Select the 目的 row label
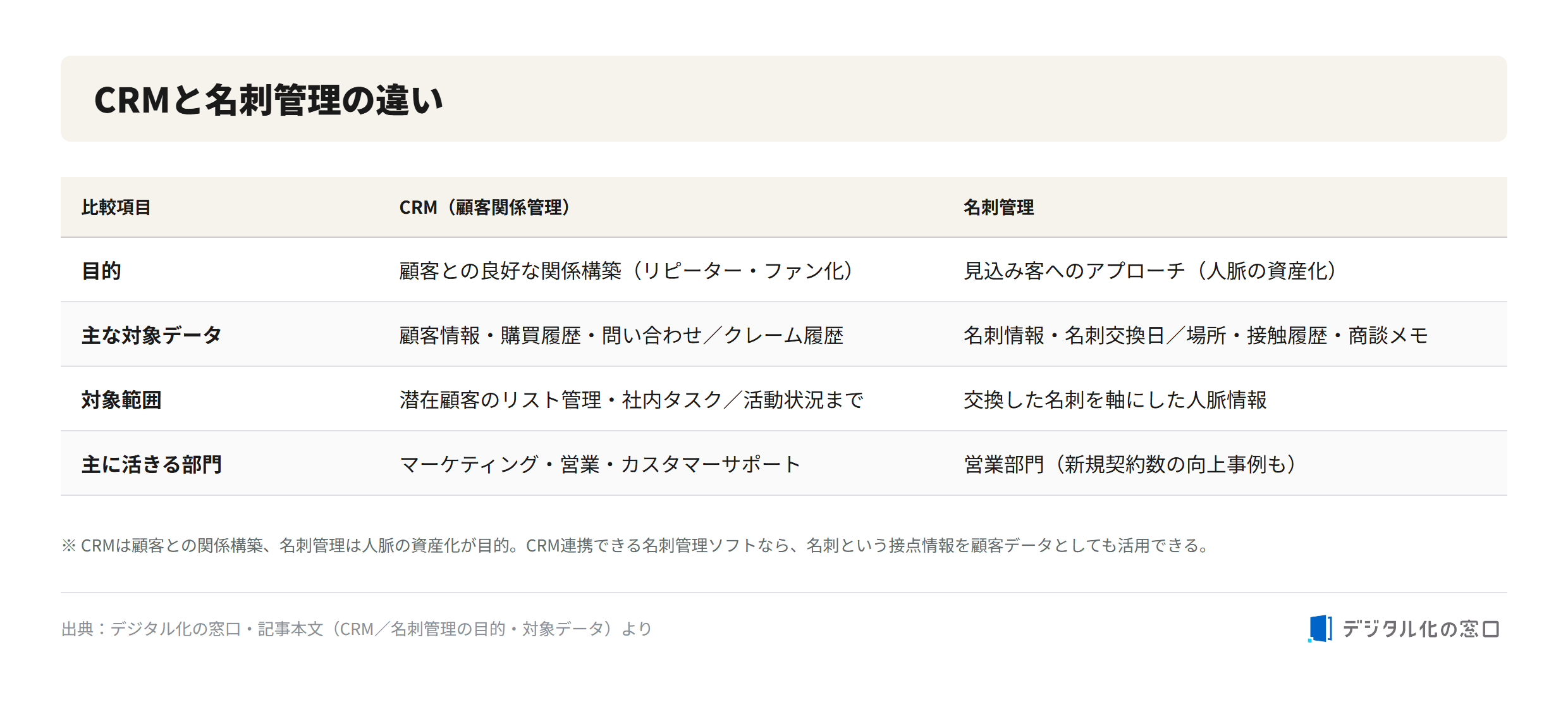Viewport: 1568px width, 702px height. point(102,271)
